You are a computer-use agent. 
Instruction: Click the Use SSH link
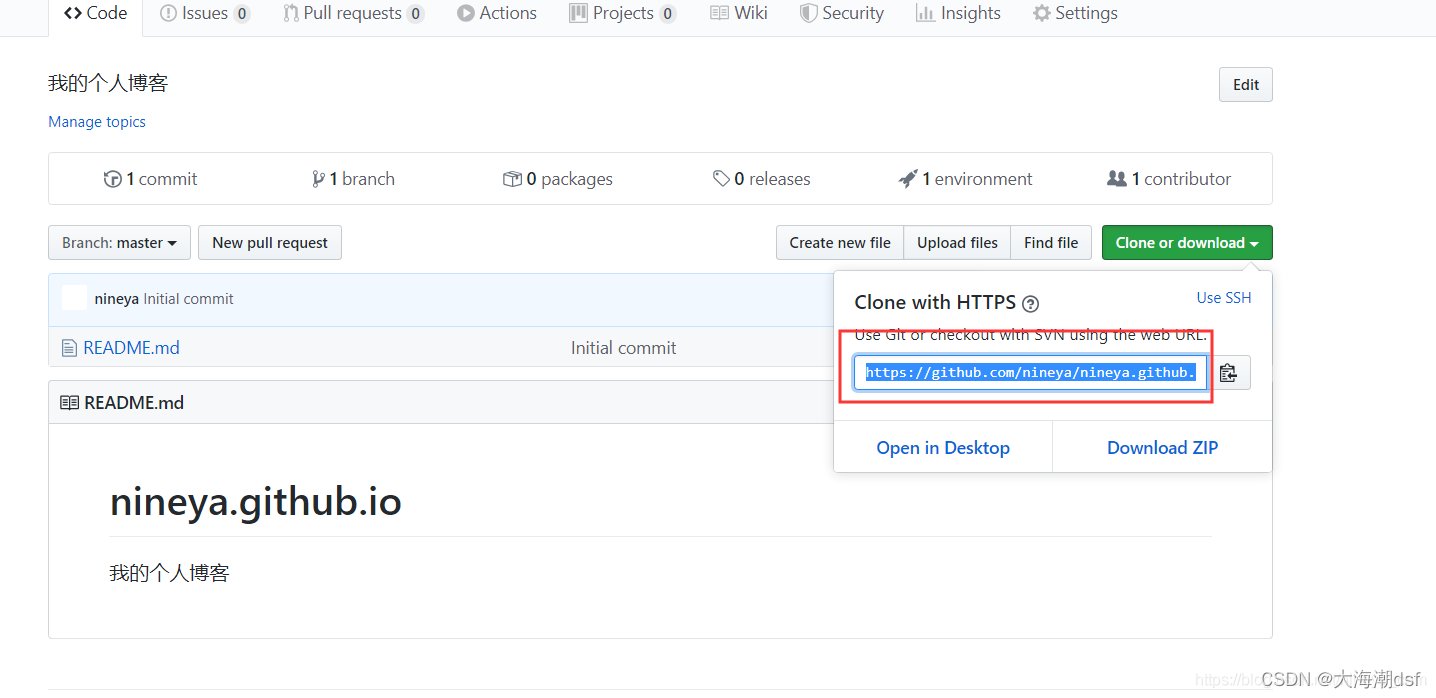point(1224,298)
